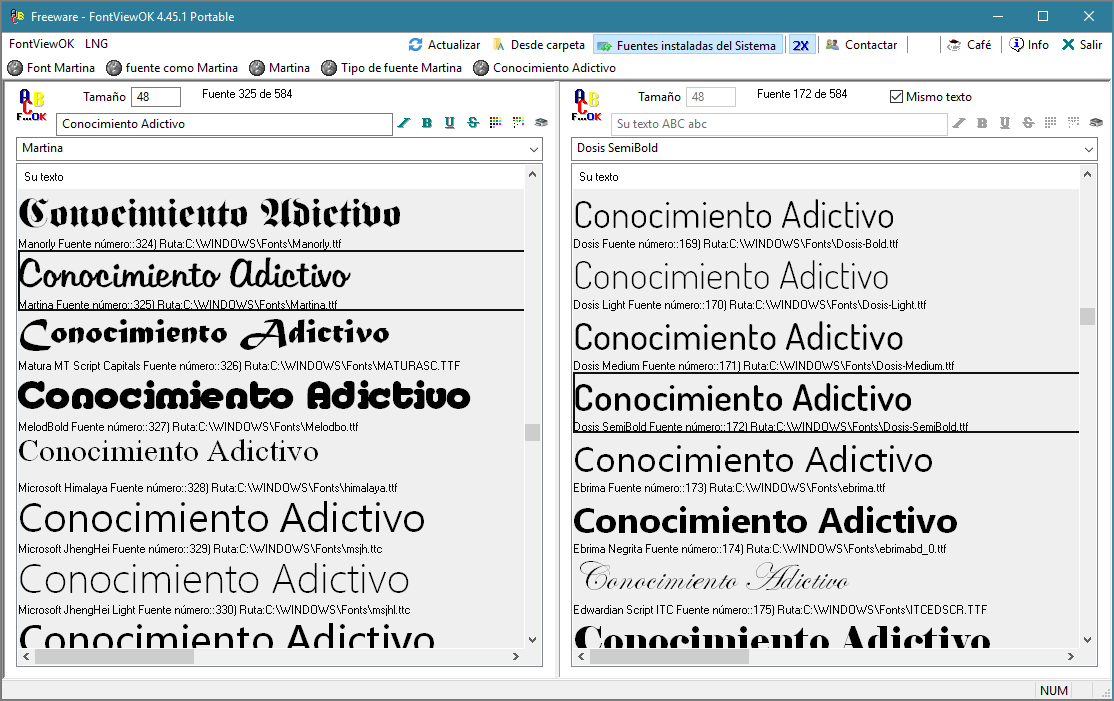Click right list horizontal scroll-right arrow
This screenshot has height=701, width=1114.
[1071, 657]
